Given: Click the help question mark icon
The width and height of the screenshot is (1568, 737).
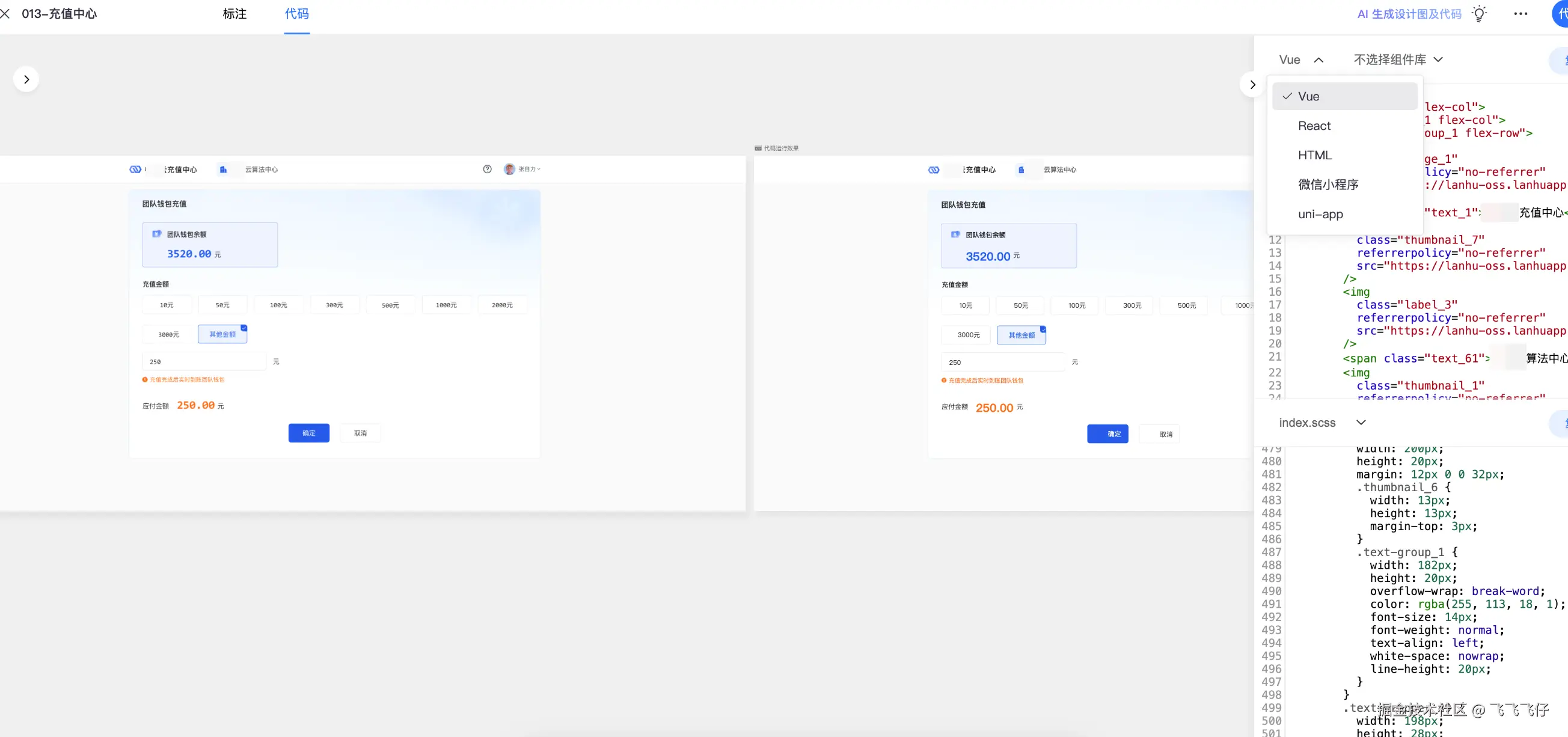Looking at the screenshot, I should point(487,169).
